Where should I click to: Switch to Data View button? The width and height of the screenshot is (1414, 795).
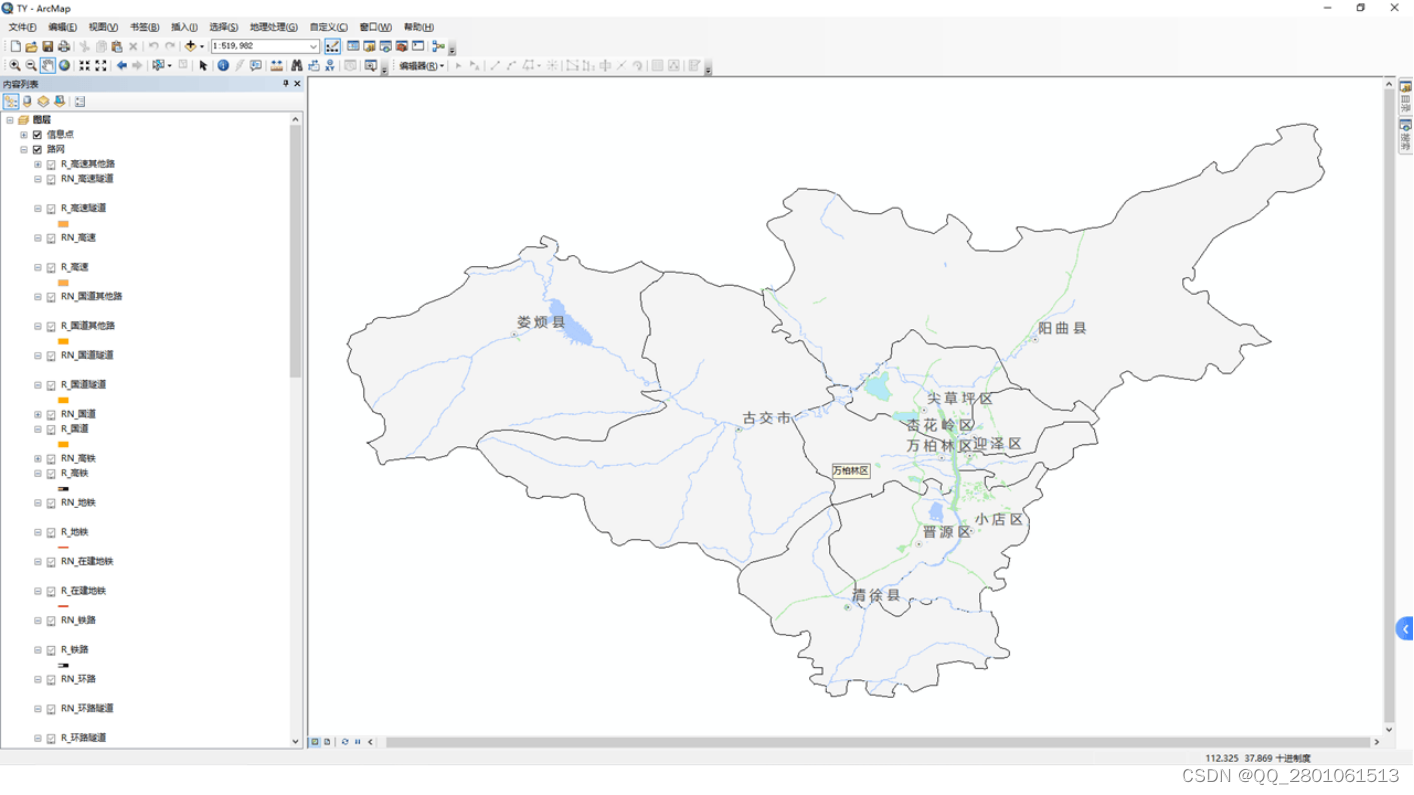point(315,742)
